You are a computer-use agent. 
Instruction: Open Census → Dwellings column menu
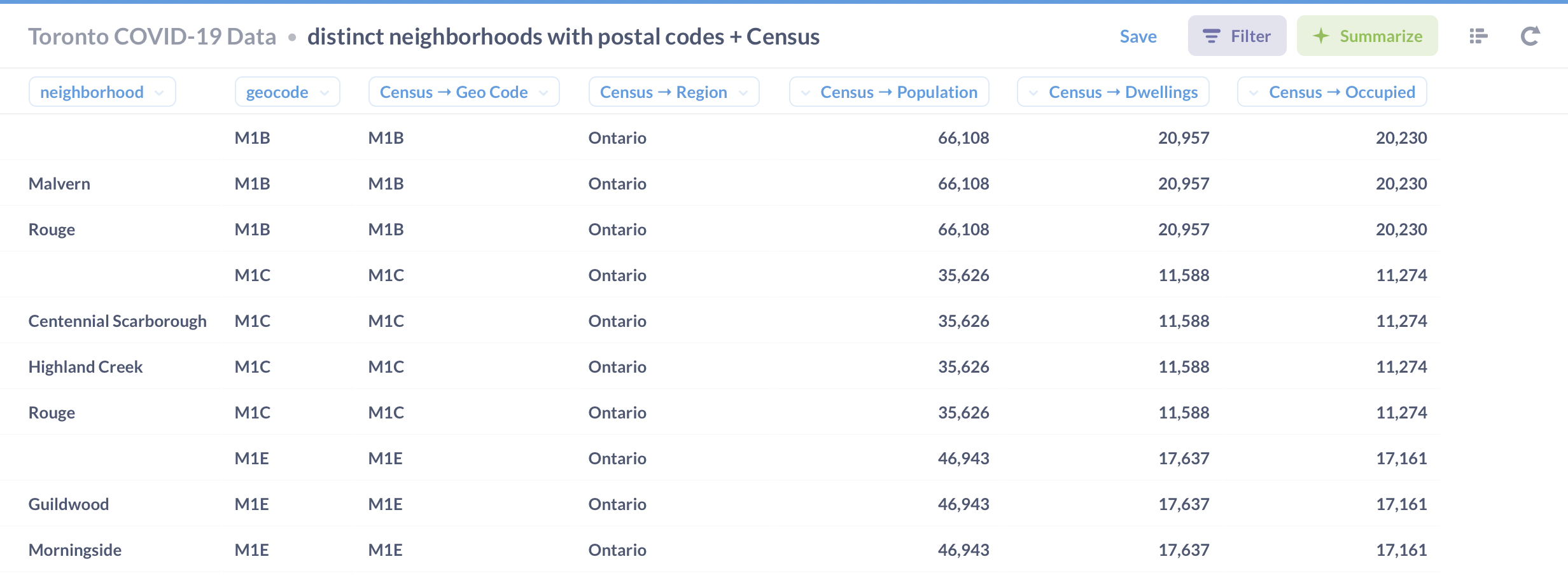(x=1113, y=92)
